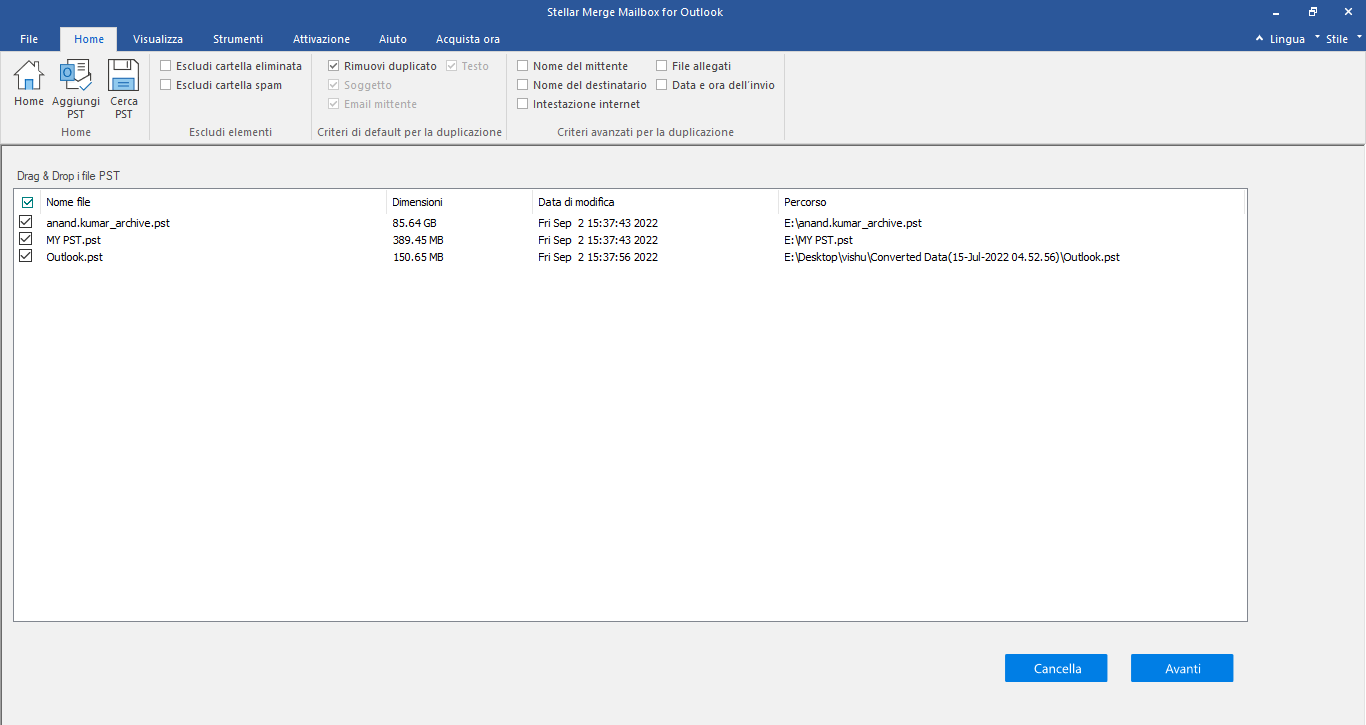This screenshot has width=1366, height=725.
Task: Uncheck the MY PST.pst row checkbox
Action: click(x=26, y=239)
